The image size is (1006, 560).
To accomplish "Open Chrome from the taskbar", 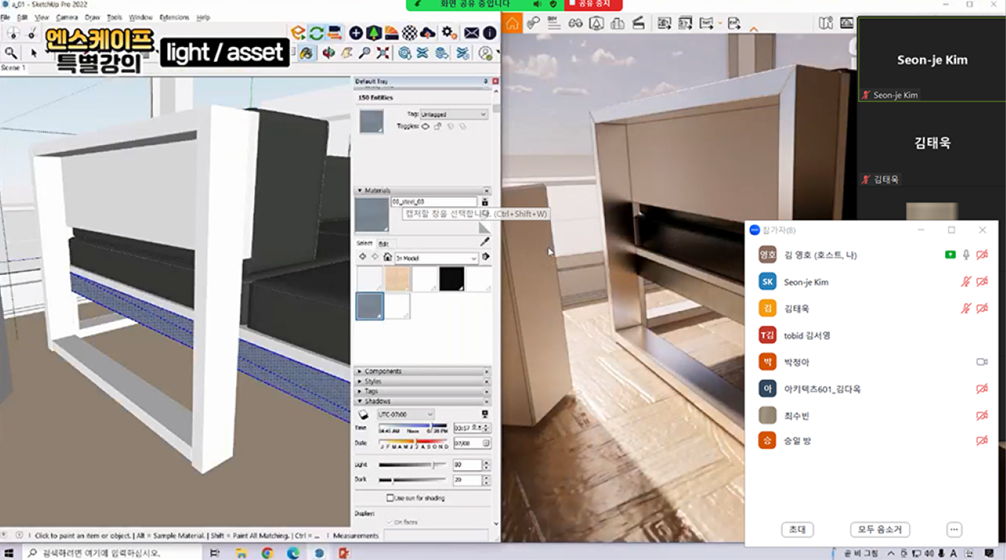I will click(268, 553).
